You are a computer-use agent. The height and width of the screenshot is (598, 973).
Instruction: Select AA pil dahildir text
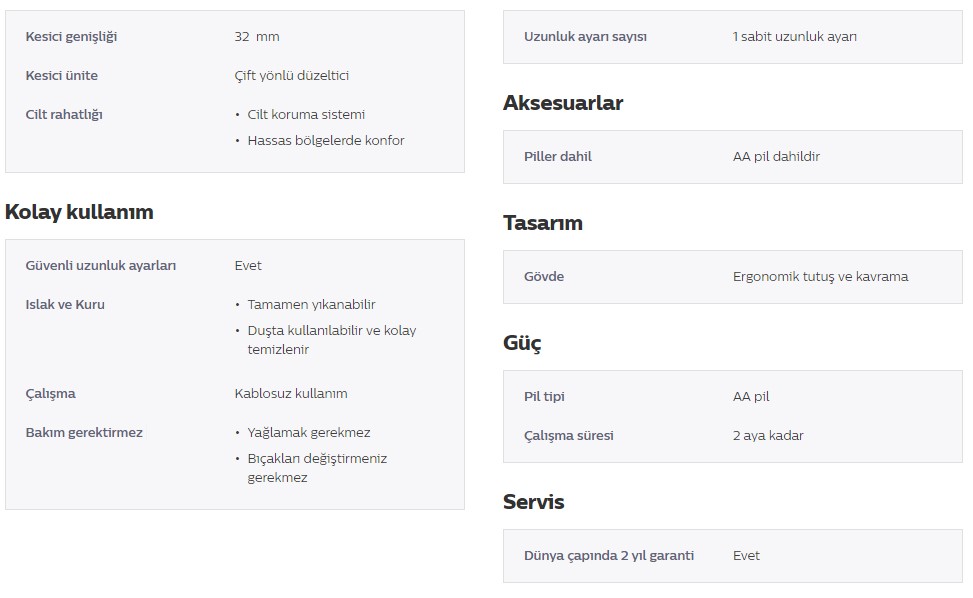[776, 157]
